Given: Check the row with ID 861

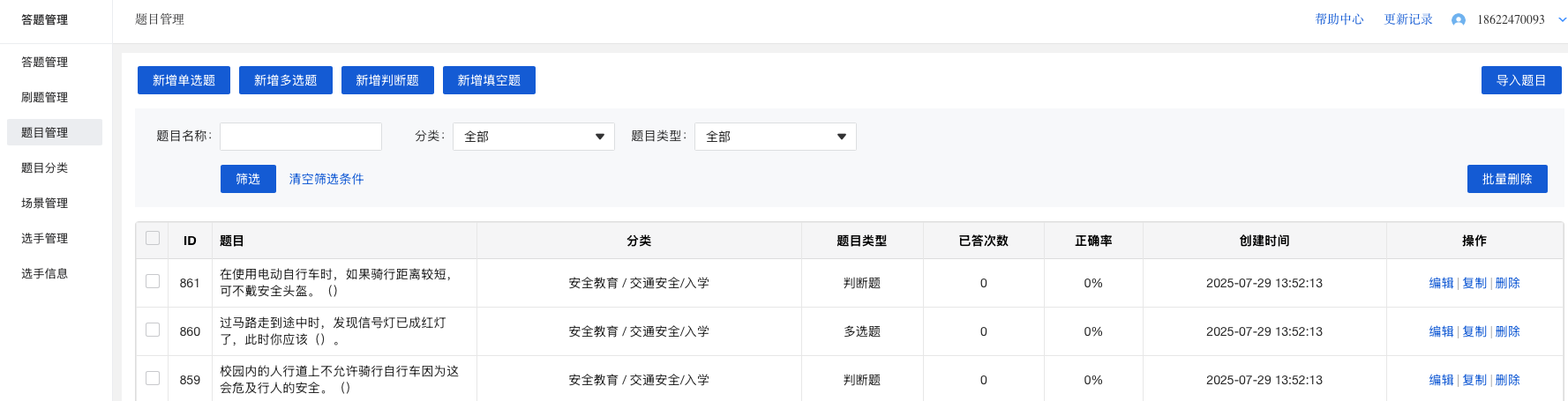Looking at the screenshot, I should tap(153, 281).
